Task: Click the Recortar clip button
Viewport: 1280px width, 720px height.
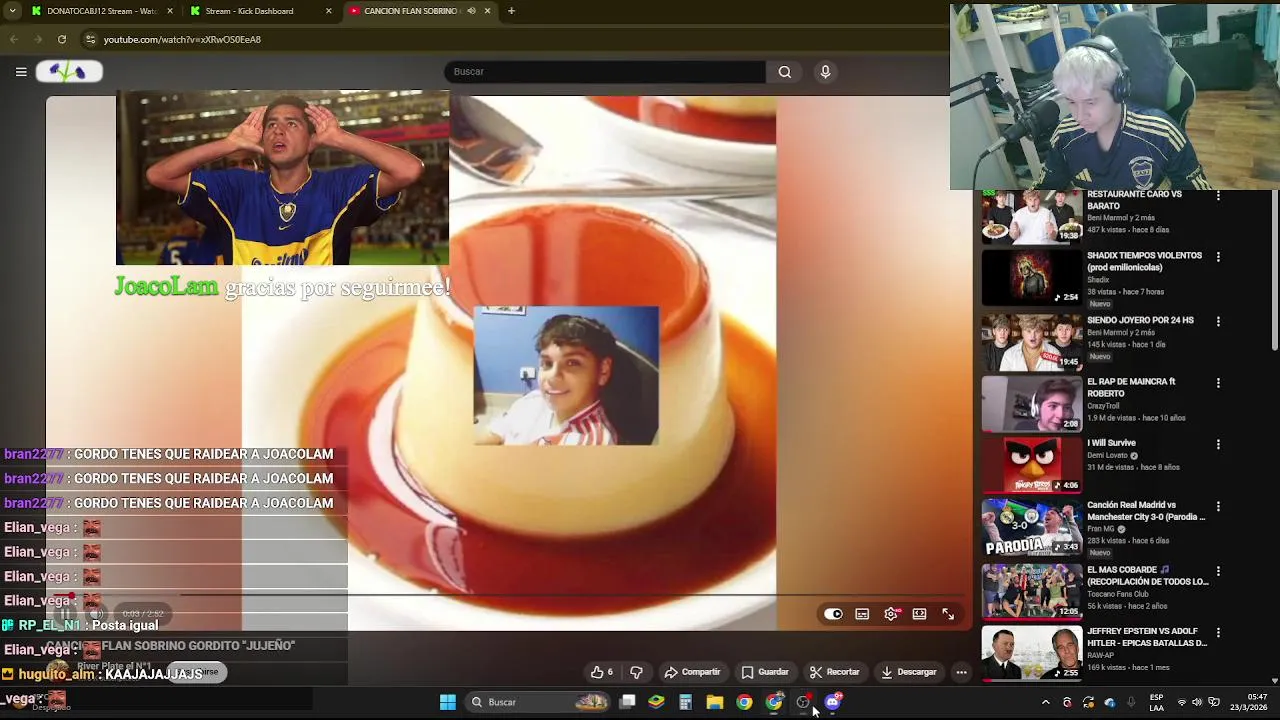Action: (x=834, y=672)
